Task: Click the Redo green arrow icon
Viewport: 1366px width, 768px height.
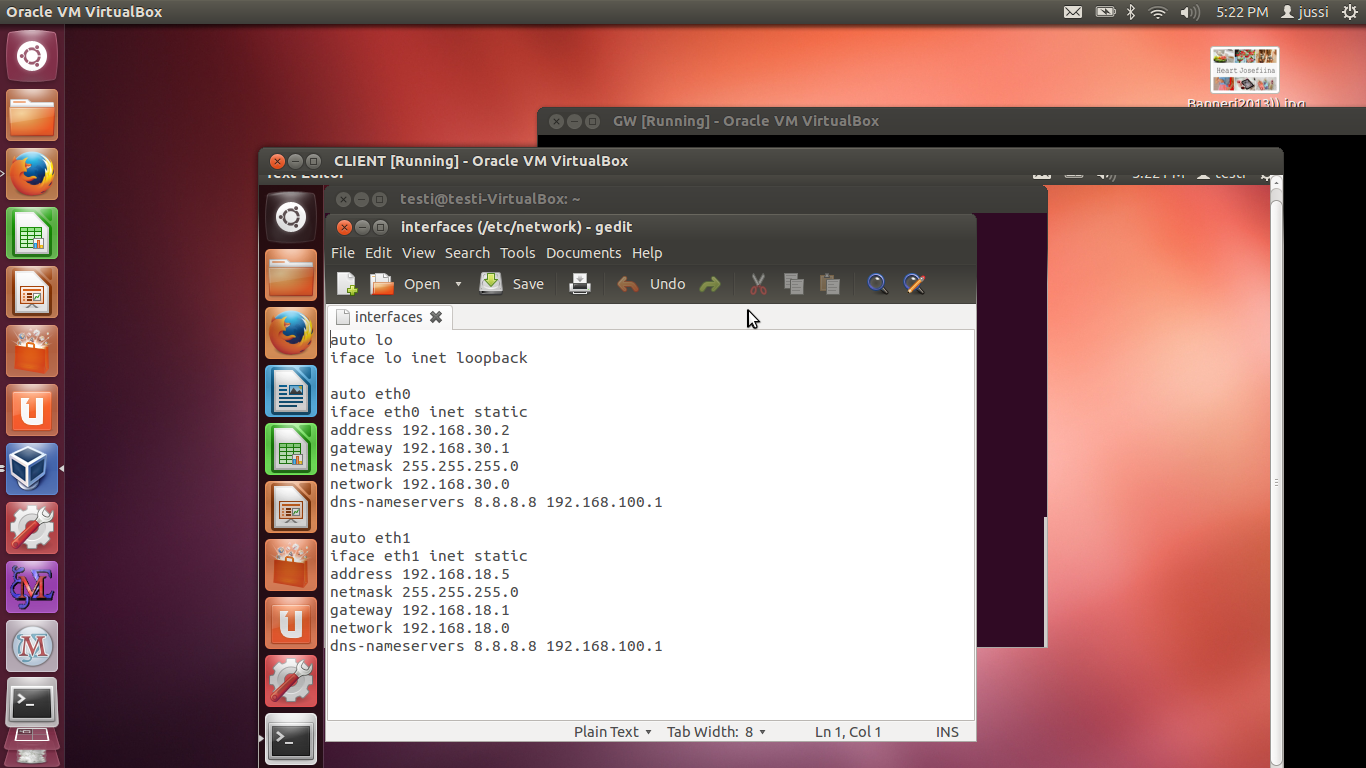Action: (710, 284)
